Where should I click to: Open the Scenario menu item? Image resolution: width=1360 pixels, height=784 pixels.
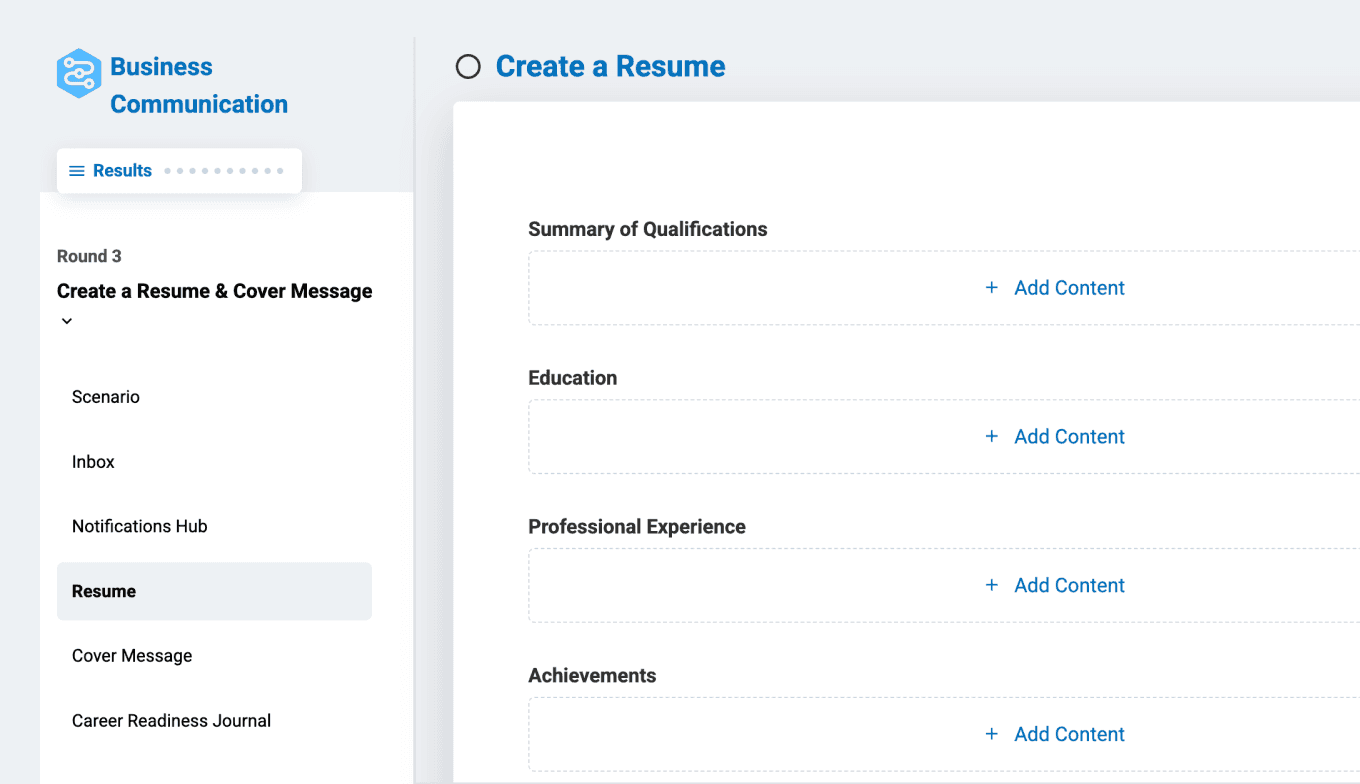click(x=106, y=397)
